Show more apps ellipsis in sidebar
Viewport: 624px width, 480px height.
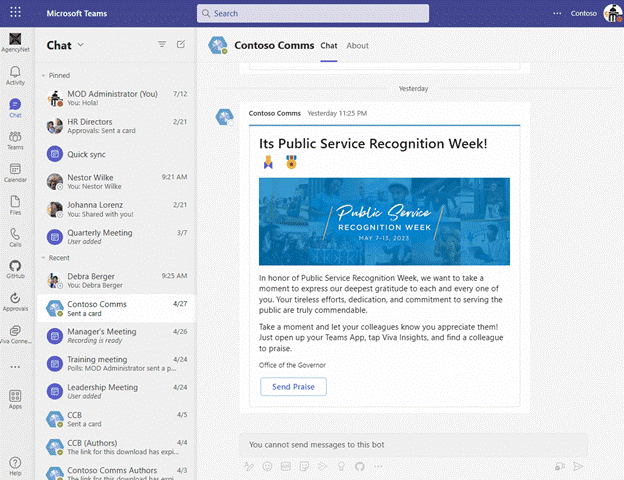15,367
